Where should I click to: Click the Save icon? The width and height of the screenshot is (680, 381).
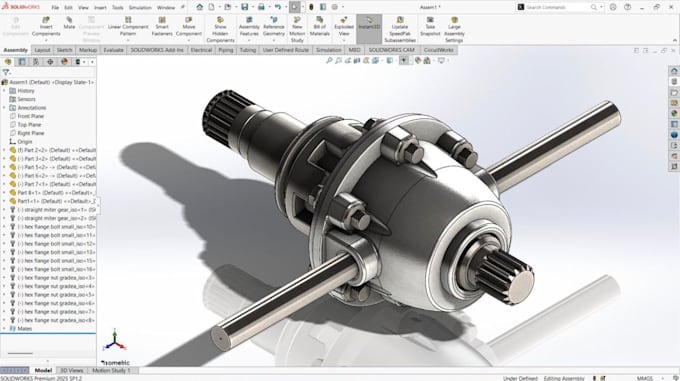[x=245, y=7]
